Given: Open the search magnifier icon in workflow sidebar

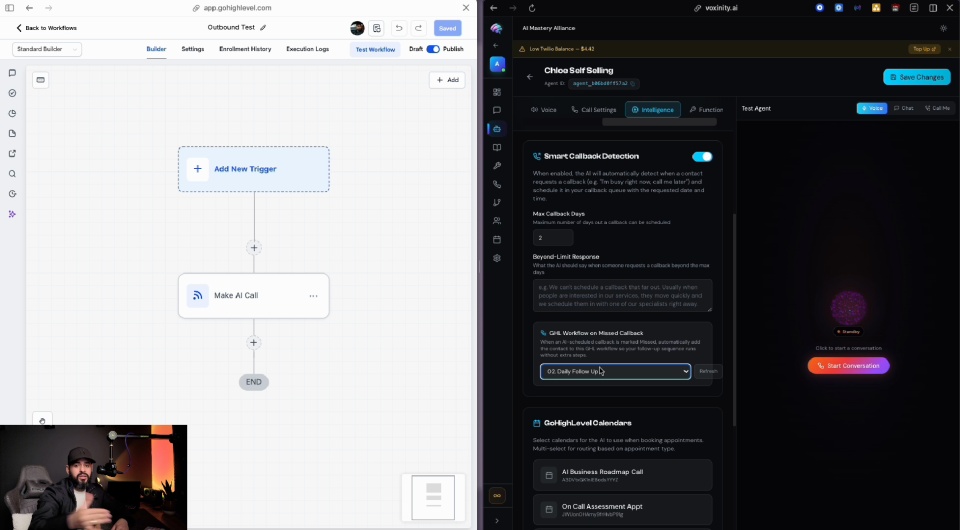Looking at the screenshot, I should pyautogui.click(x=12, y=174).
